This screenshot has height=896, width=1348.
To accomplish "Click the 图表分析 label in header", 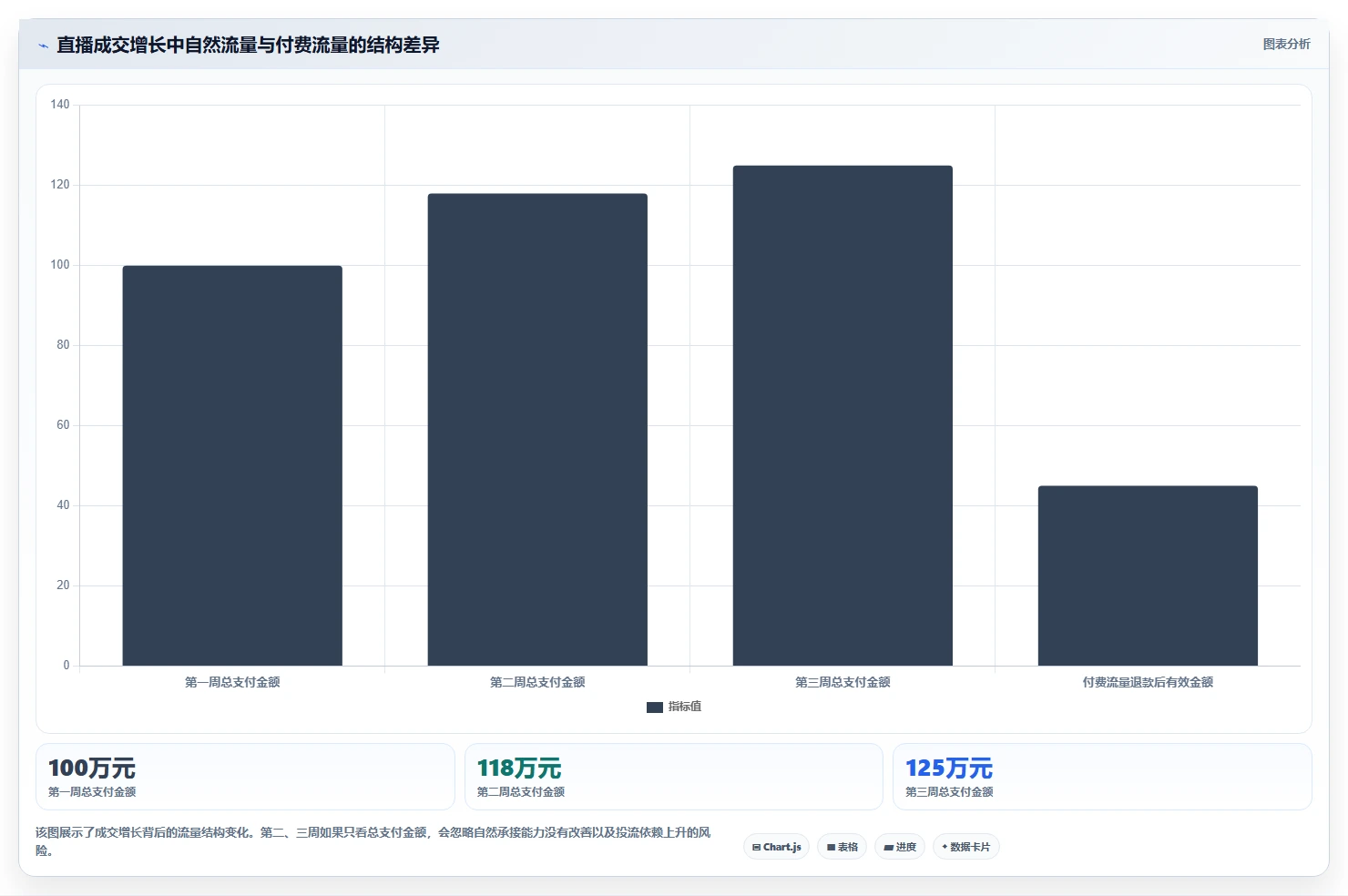I will [1286, 44].
